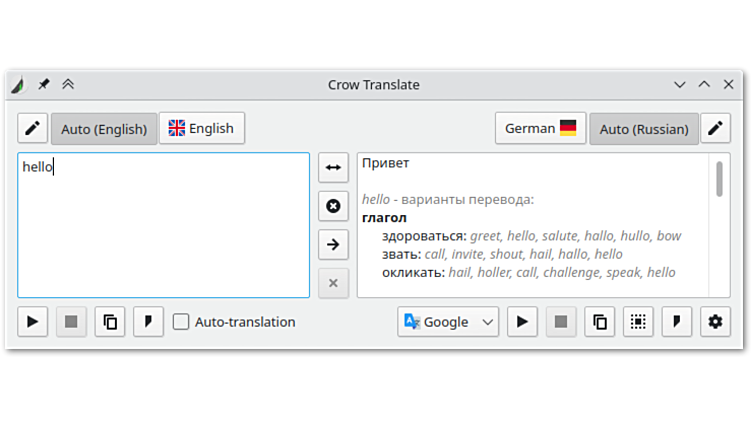Edit translation languages with pencil icon
This screenshot has width=752, height=423.
pos(715,128)
